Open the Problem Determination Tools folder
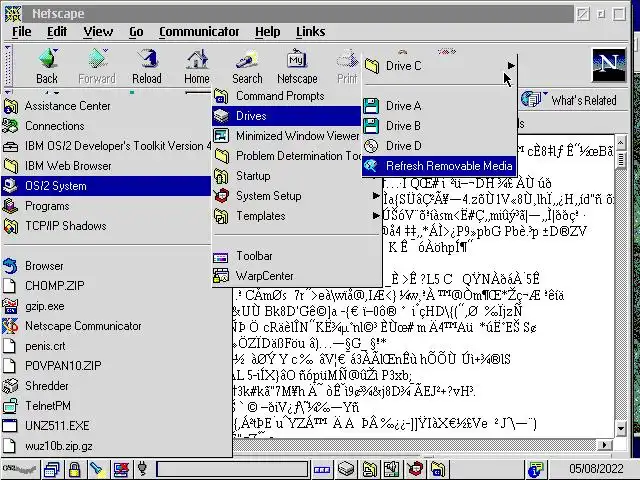 [x=287, y=156]
